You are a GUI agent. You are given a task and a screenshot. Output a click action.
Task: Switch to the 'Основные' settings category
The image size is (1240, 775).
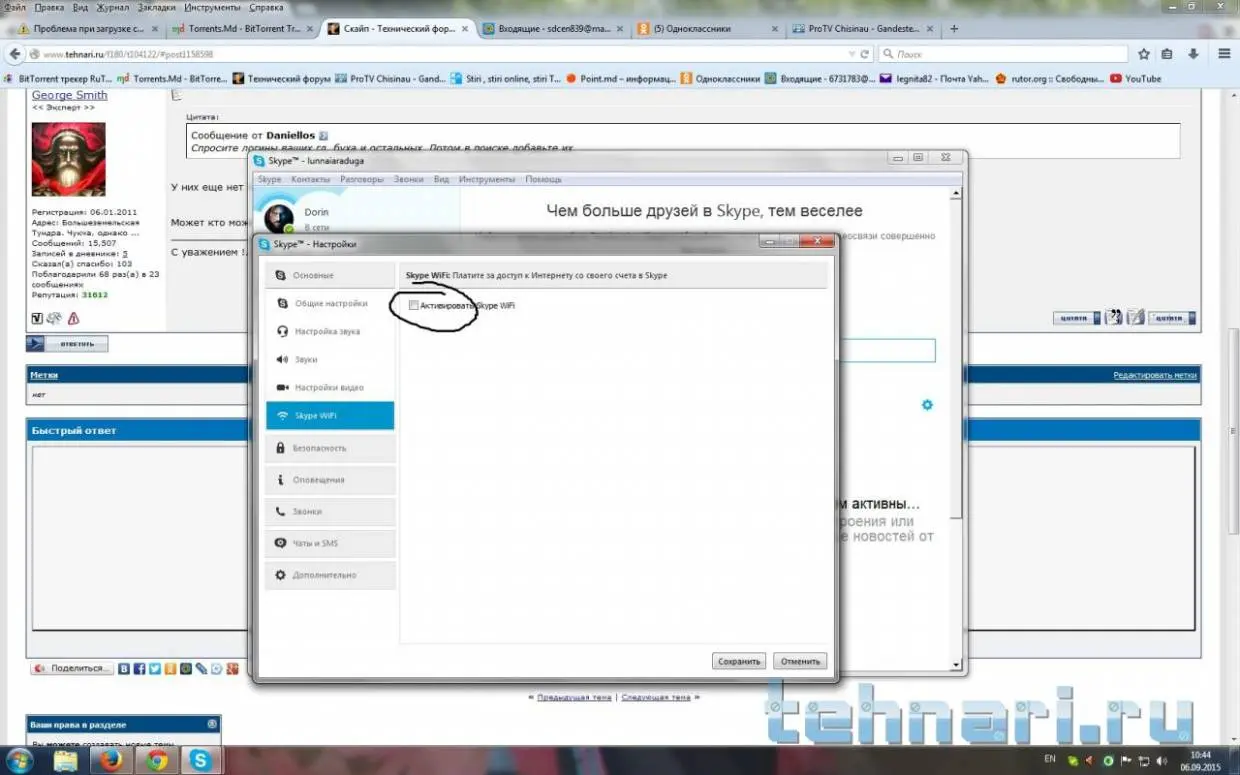330,275
